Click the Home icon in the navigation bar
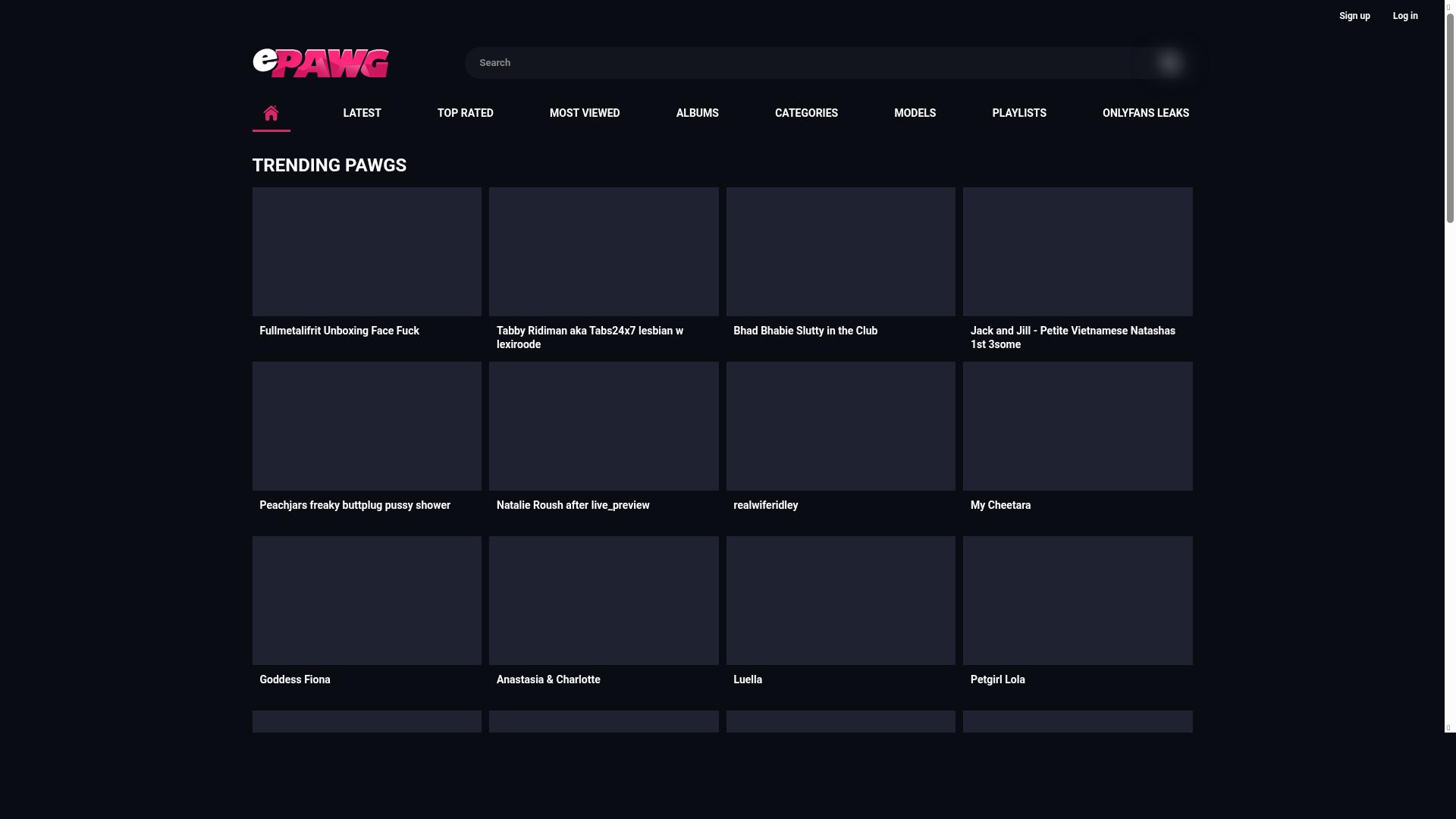 [x=271, y=113]
